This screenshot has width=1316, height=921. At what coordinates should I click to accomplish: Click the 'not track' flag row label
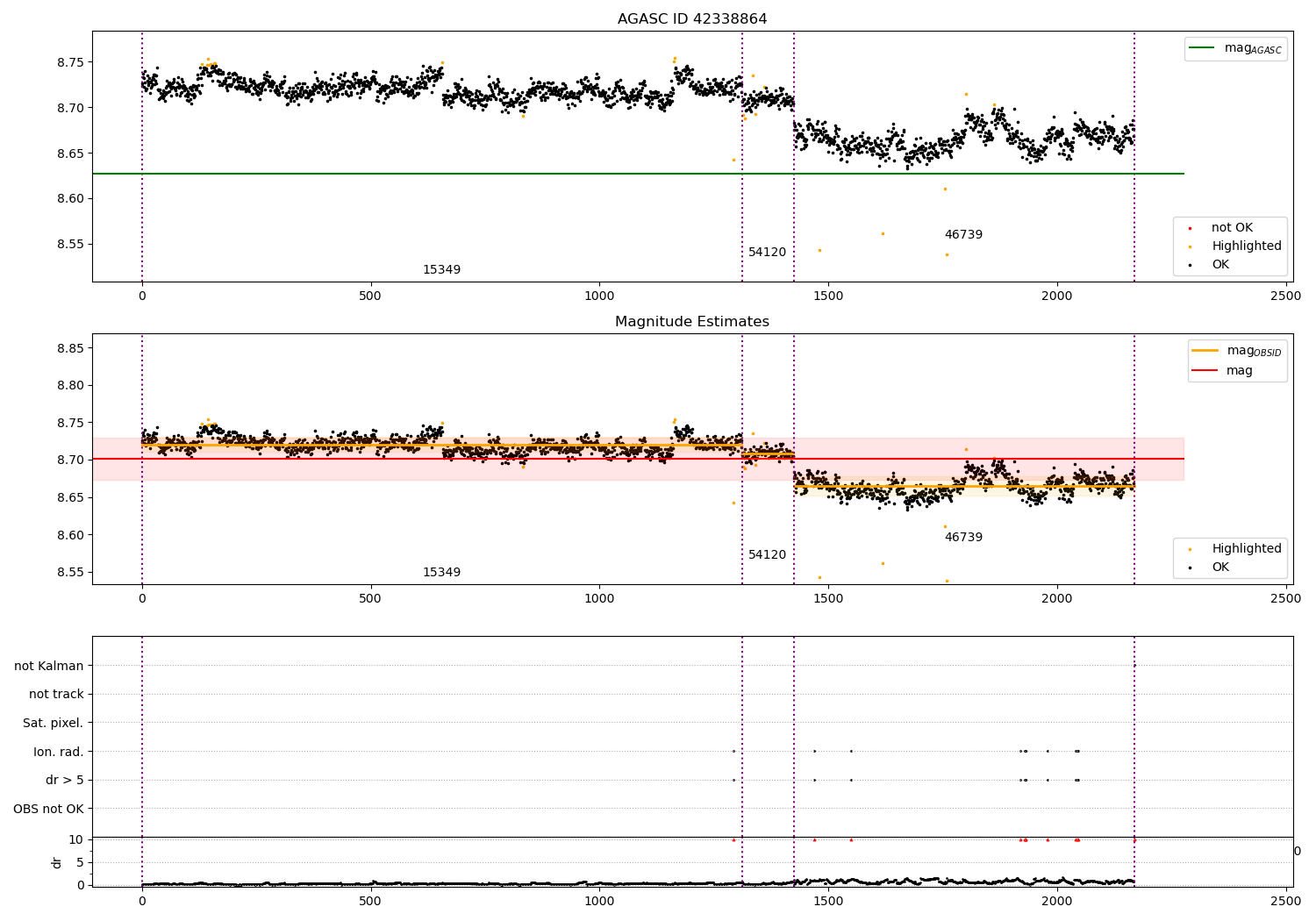click(56, 695)
